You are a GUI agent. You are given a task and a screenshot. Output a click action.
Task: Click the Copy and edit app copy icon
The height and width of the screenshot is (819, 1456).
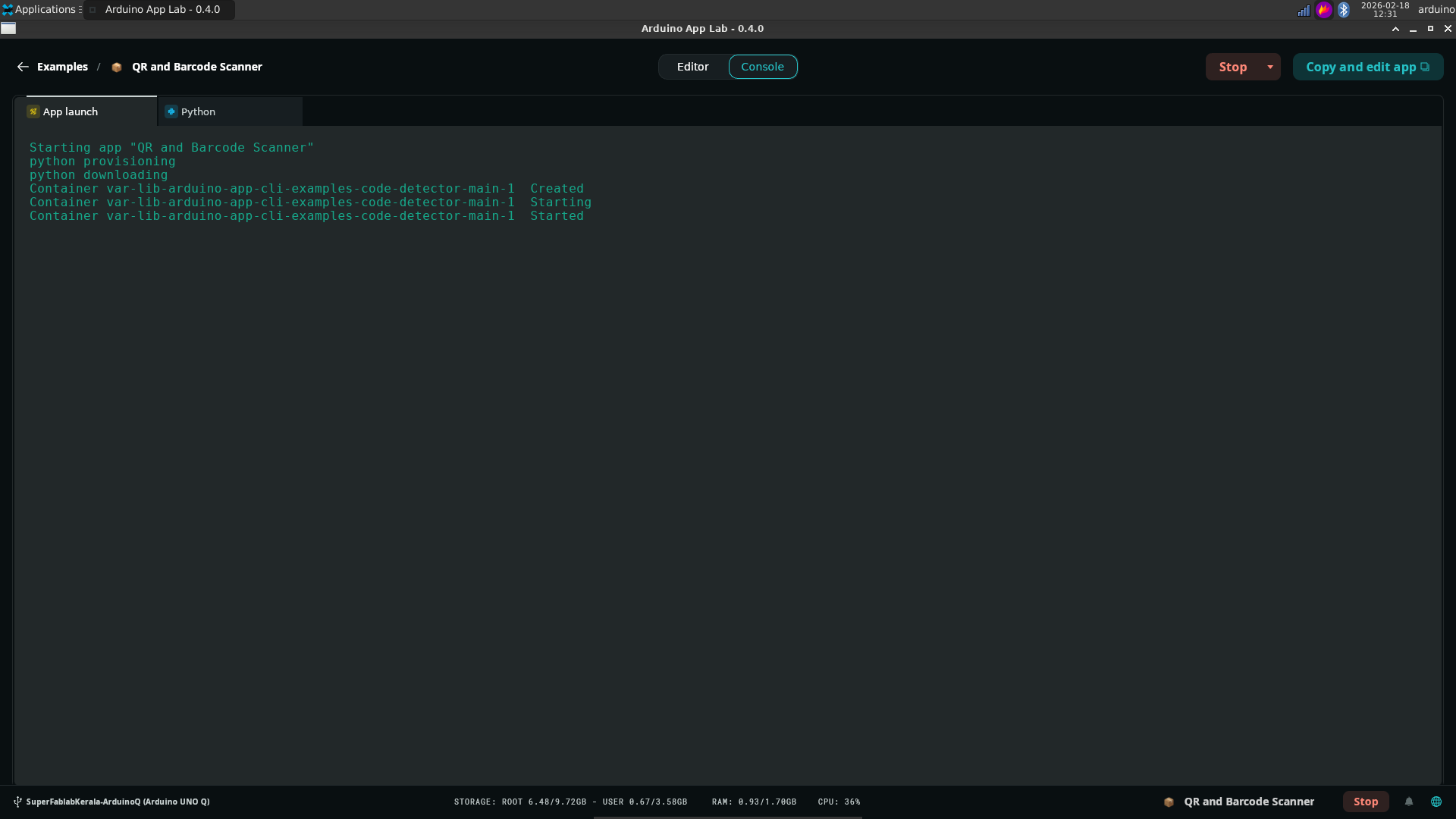(1425, 67)
